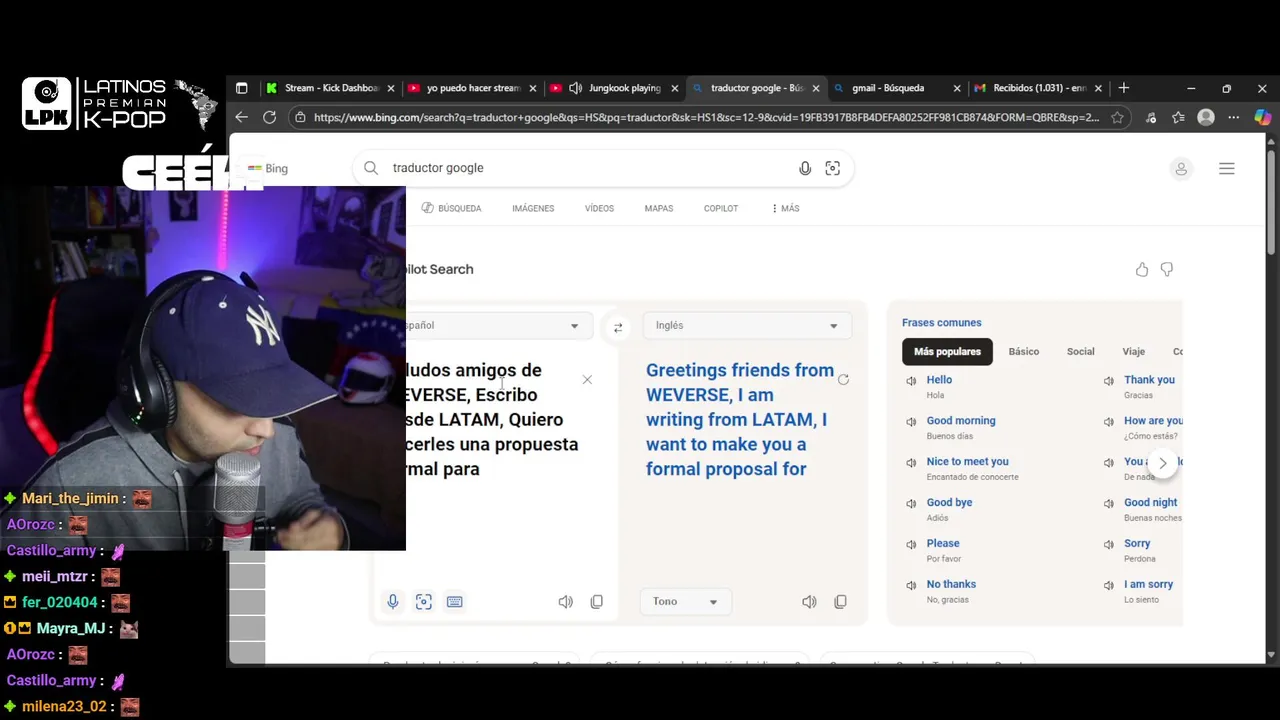1280x720 pixels.
Task: Click the browser address bar URL
Action: coord(706,117)
